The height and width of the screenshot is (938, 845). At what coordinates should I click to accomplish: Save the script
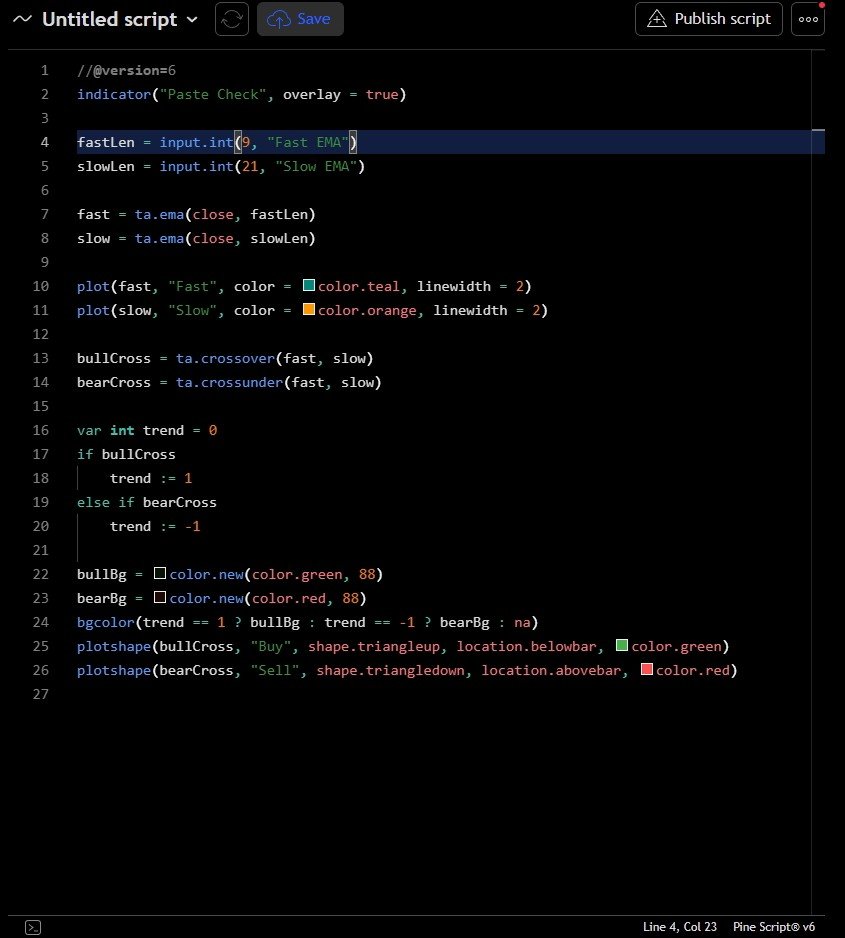(x=300, y=19)
